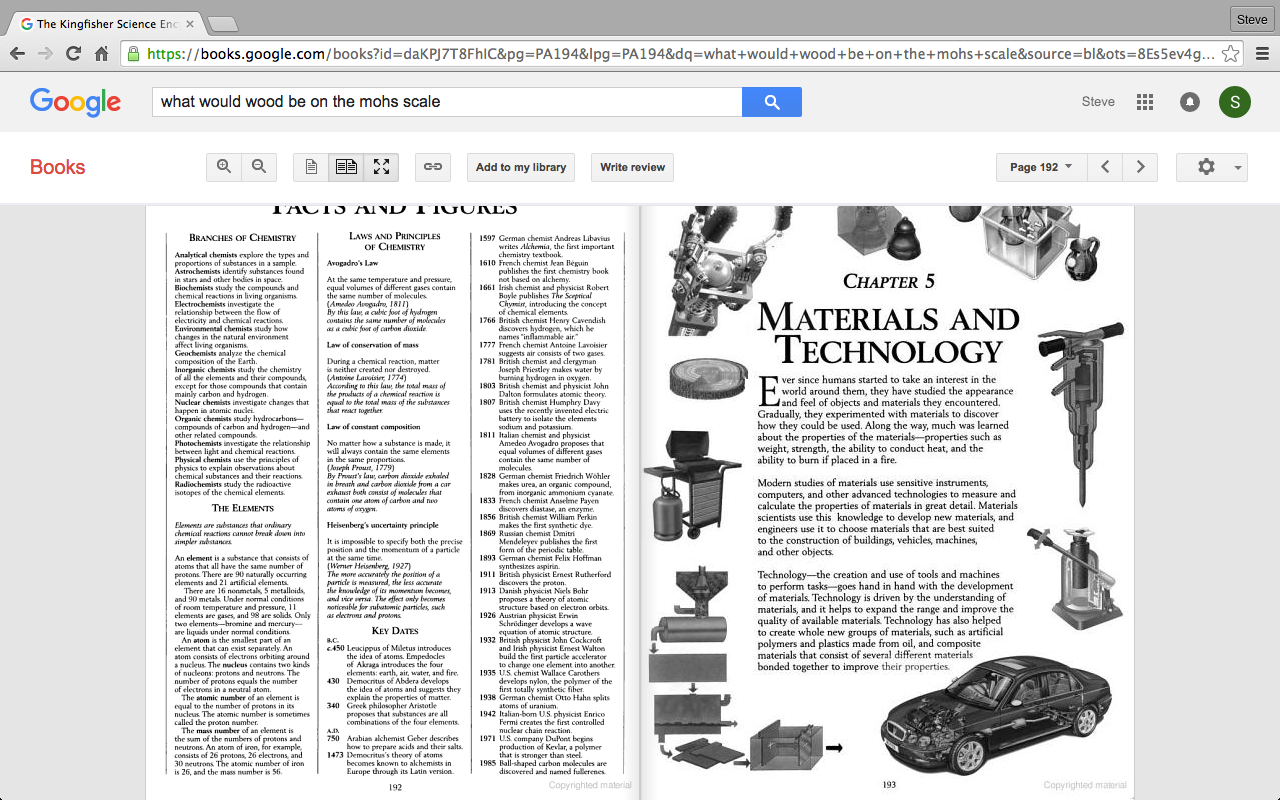1280x800 pixels.
Task: Zoom out on the book page
Action: (x=259, y=167)
